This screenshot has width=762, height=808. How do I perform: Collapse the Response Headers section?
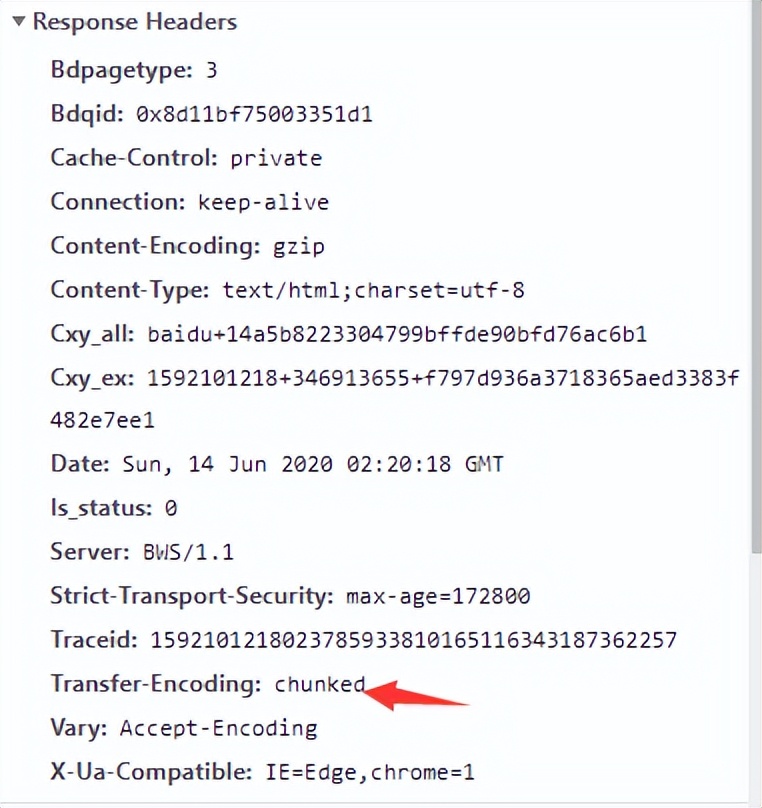(x=19, y=22)
